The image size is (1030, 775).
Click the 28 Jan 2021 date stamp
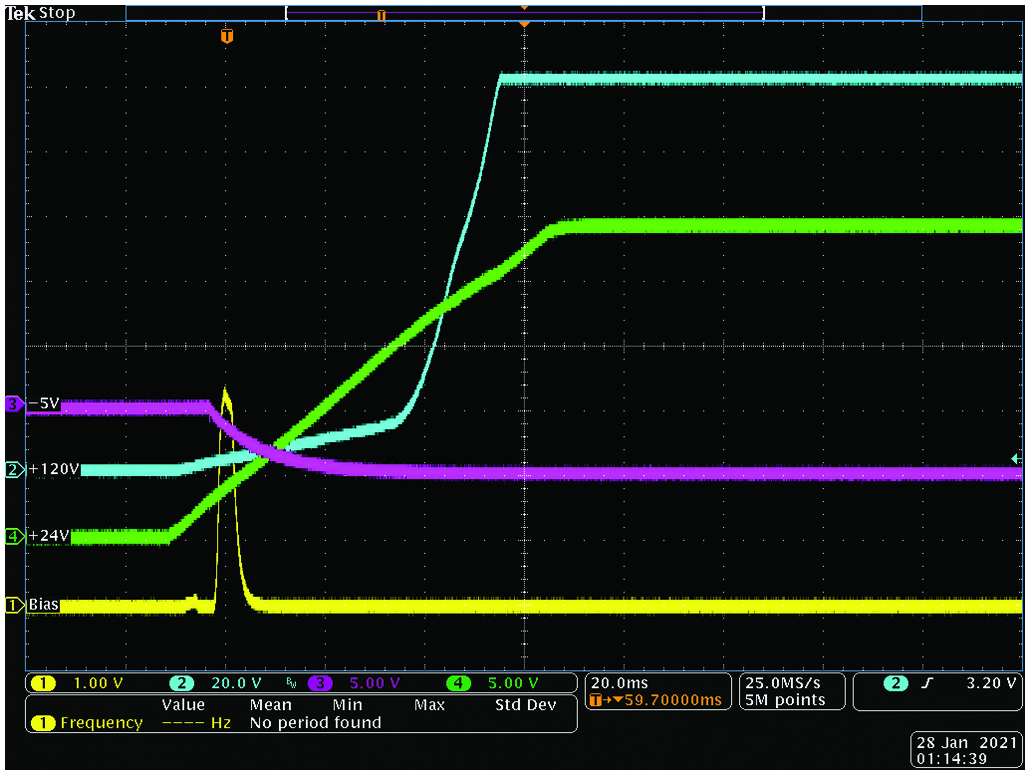[967, 743]
